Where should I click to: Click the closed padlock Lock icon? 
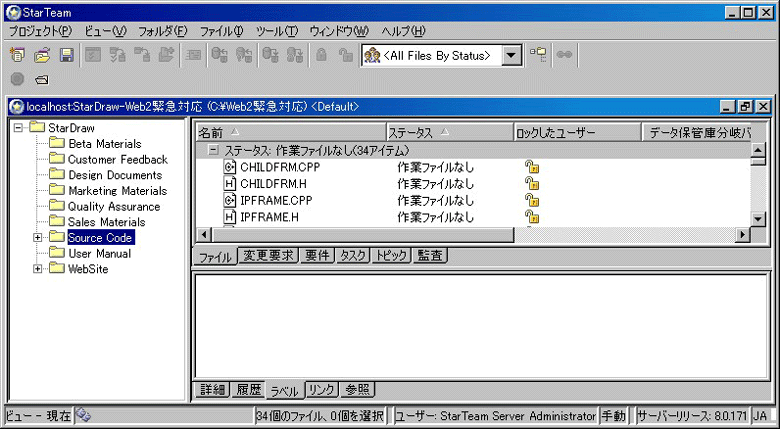(321, 55)
